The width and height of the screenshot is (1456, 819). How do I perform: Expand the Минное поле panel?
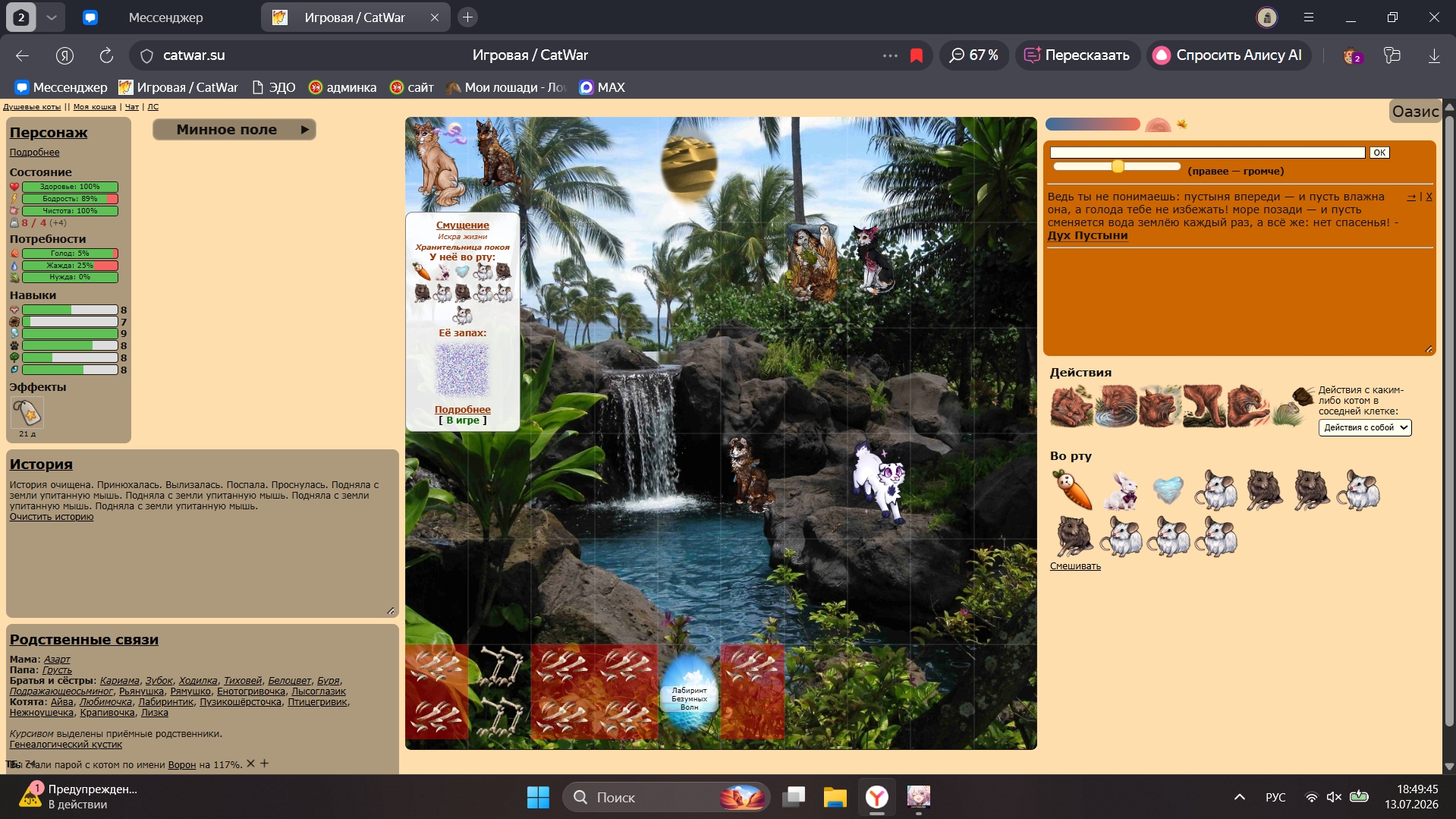tap(234, 130)
